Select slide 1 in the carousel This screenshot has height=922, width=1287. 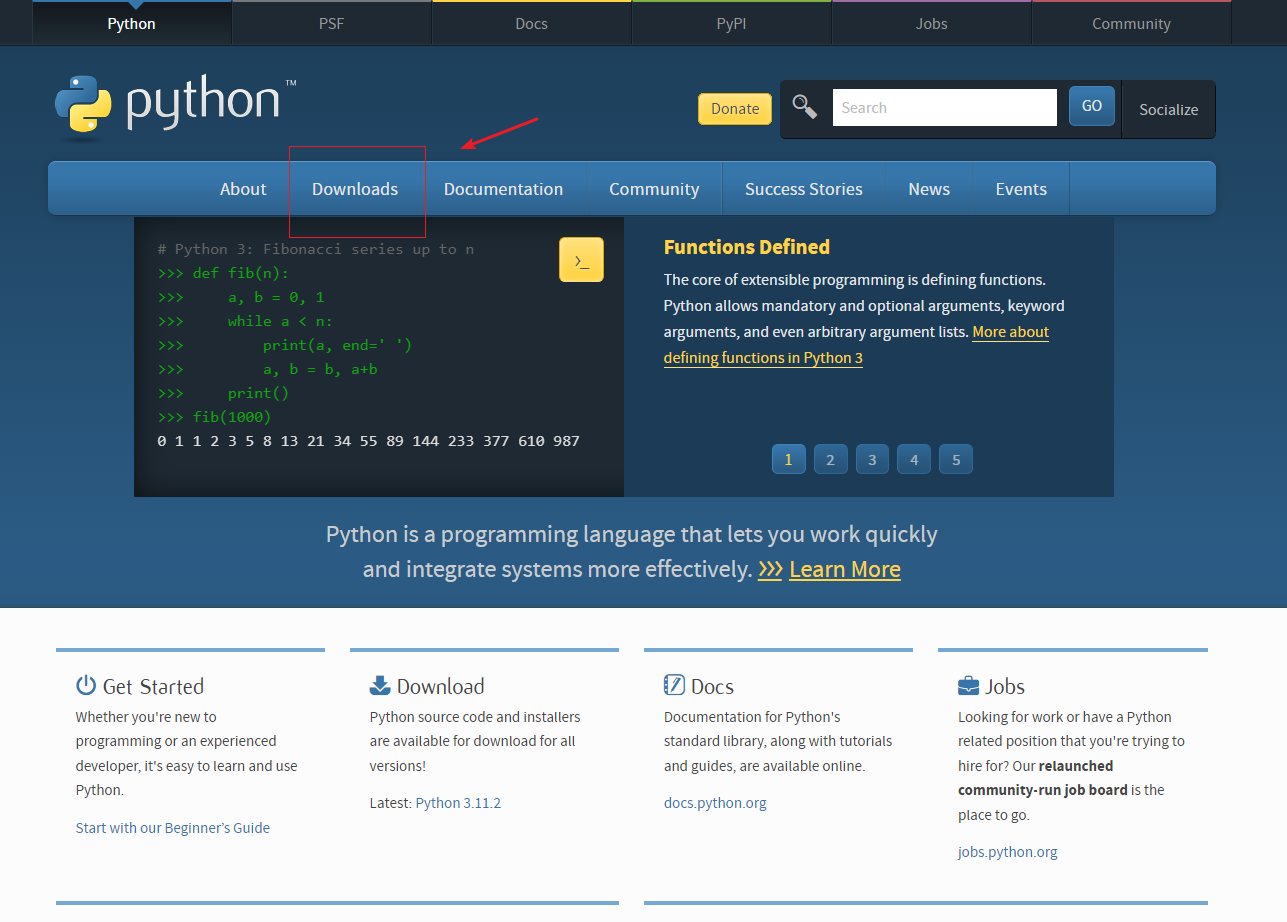point(788,460)
